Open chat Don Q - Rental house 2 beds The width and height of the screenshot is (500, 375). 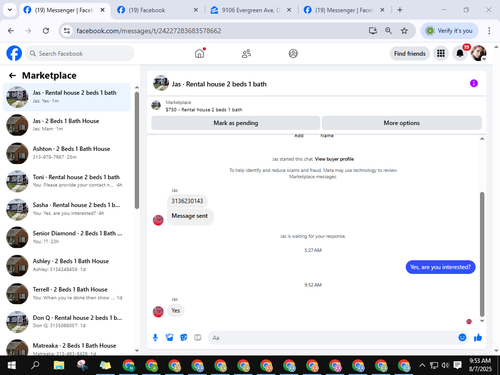click(x=67, y=322)
